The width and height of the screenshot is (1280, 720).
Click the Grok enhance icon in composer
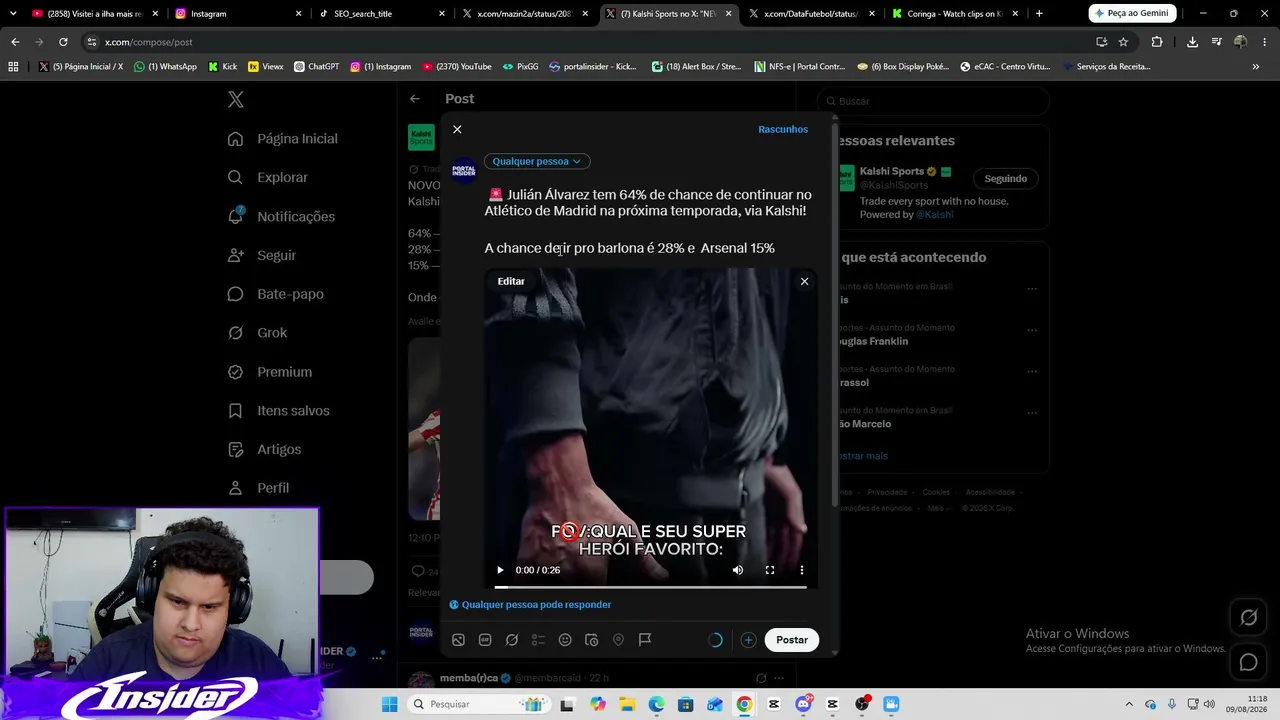point(512,640)
